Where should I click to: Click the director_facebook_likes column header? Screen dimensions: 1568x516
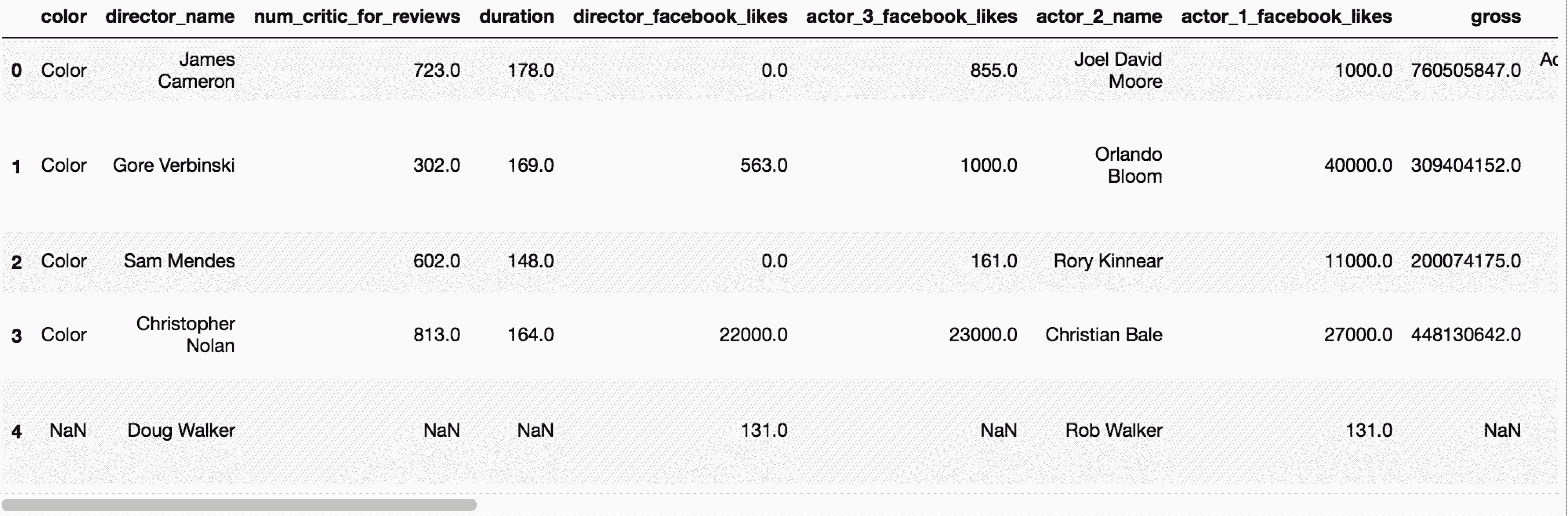pos(680,16)
